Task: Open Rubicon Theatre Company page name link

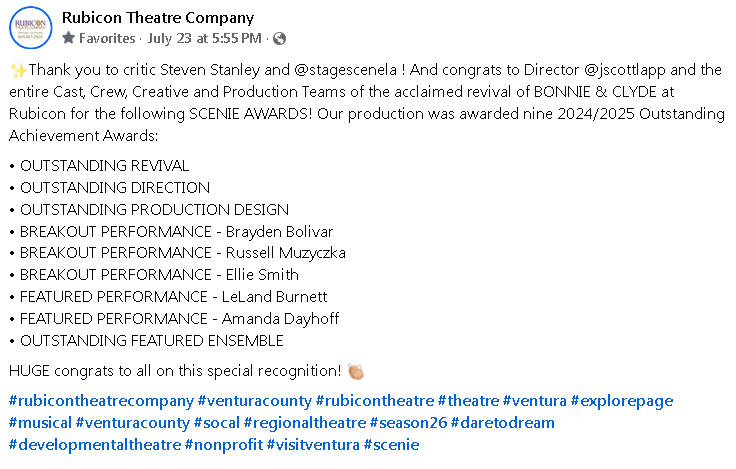Action: click(x=158, y=17)
